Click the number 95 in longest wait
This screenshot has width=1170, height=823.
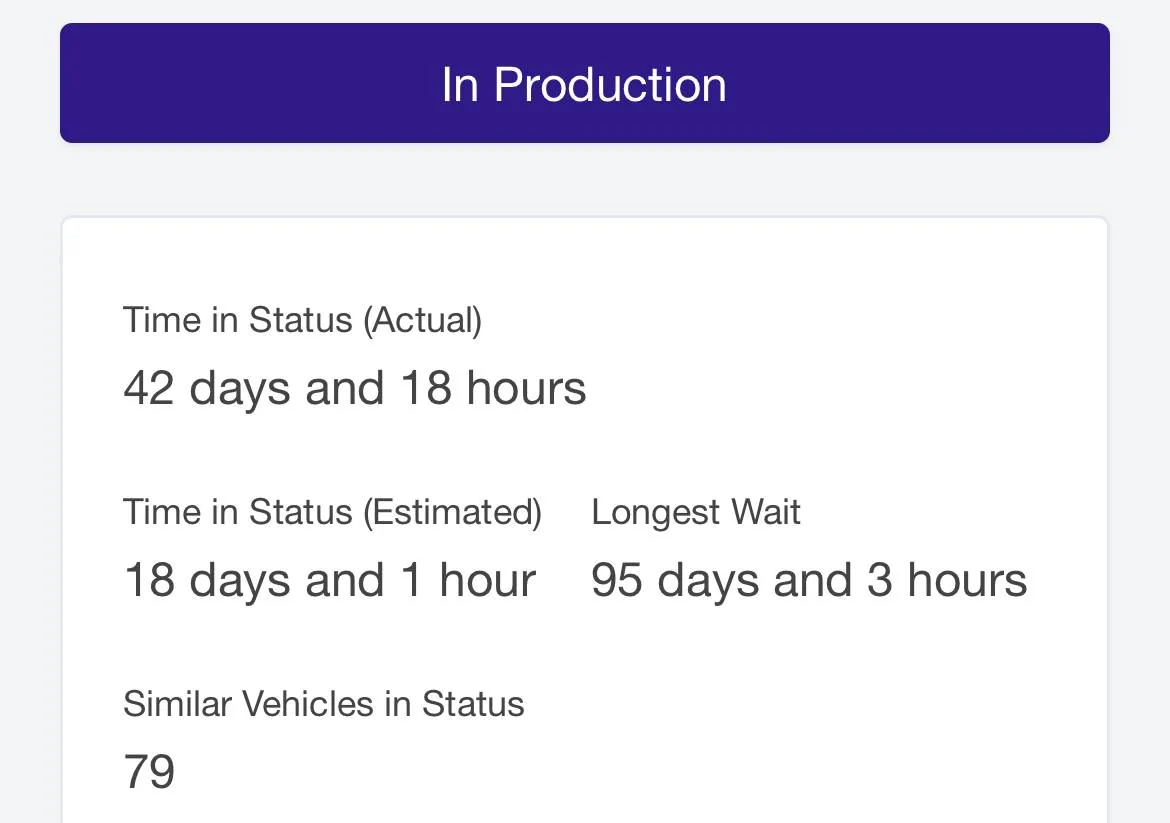(617, 581)
